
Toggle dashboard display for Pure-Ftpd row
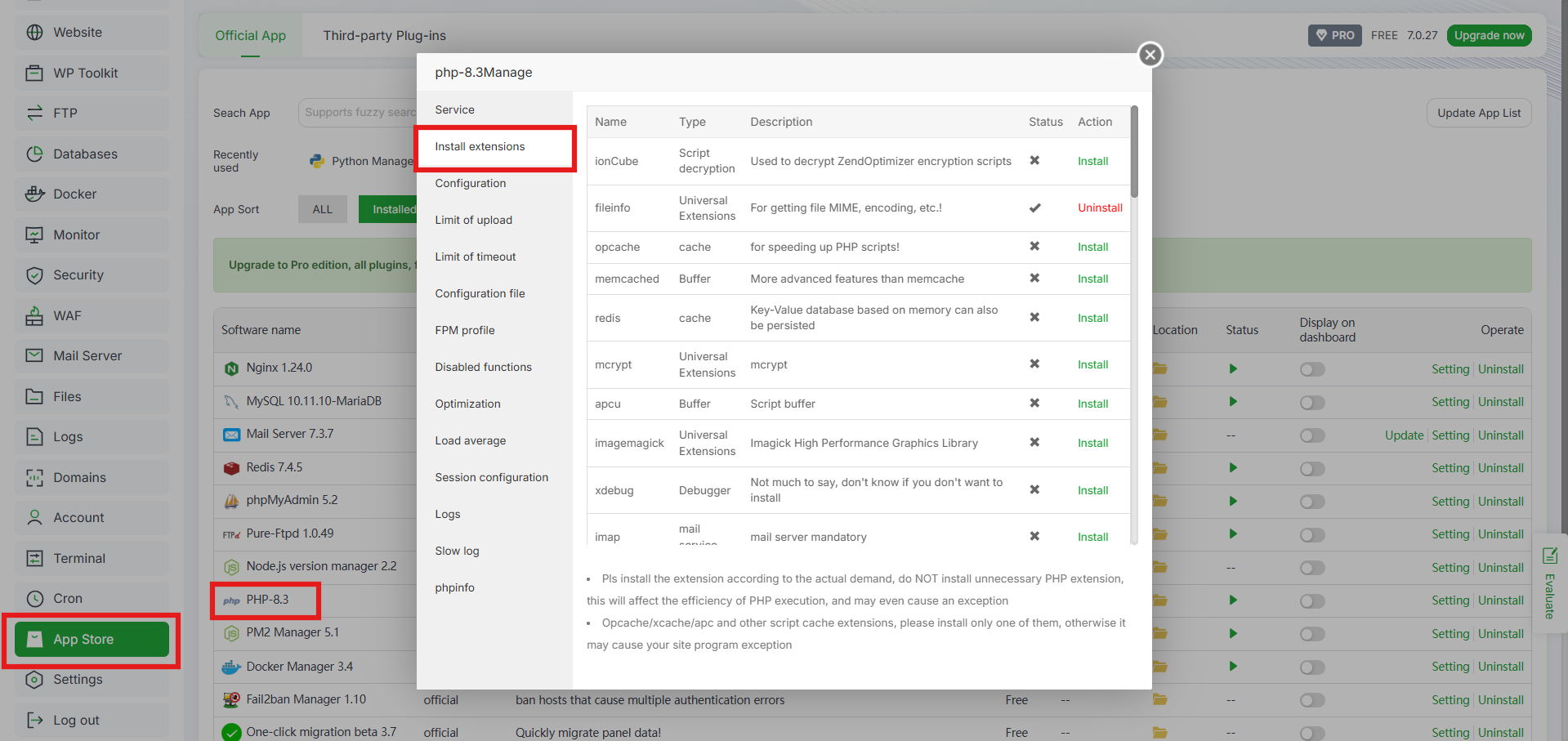(1312, 535)
